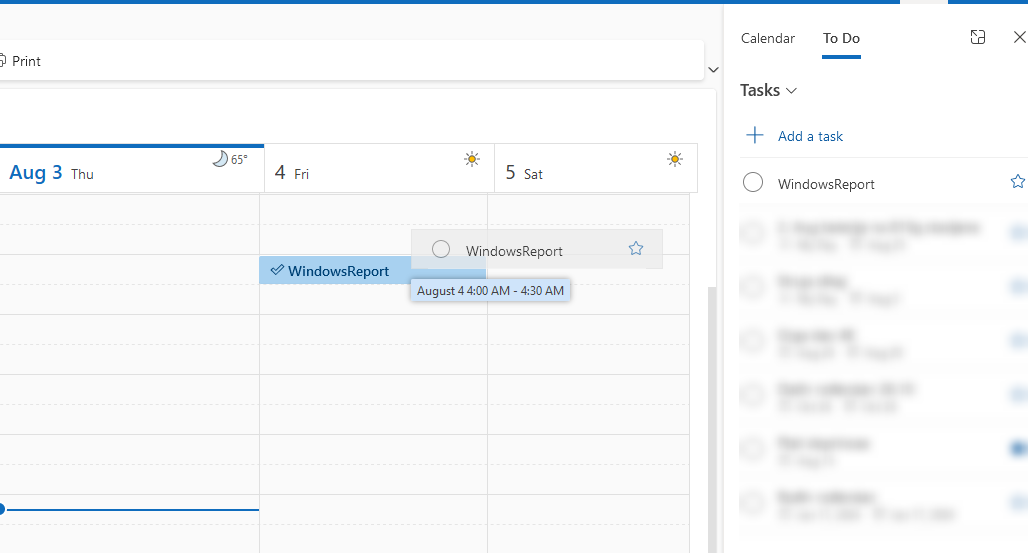Click Add a task
The image size is (1028, 553).
[810, 136]
